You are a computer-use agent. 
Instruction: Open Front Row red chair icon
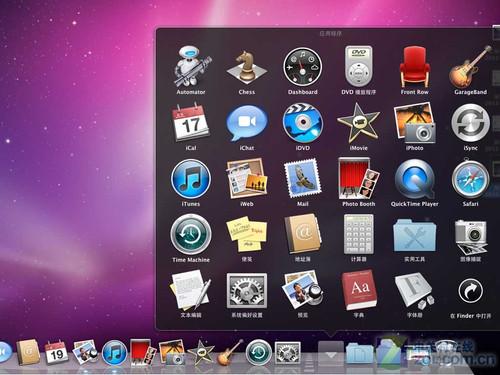(x=414, y=67)
